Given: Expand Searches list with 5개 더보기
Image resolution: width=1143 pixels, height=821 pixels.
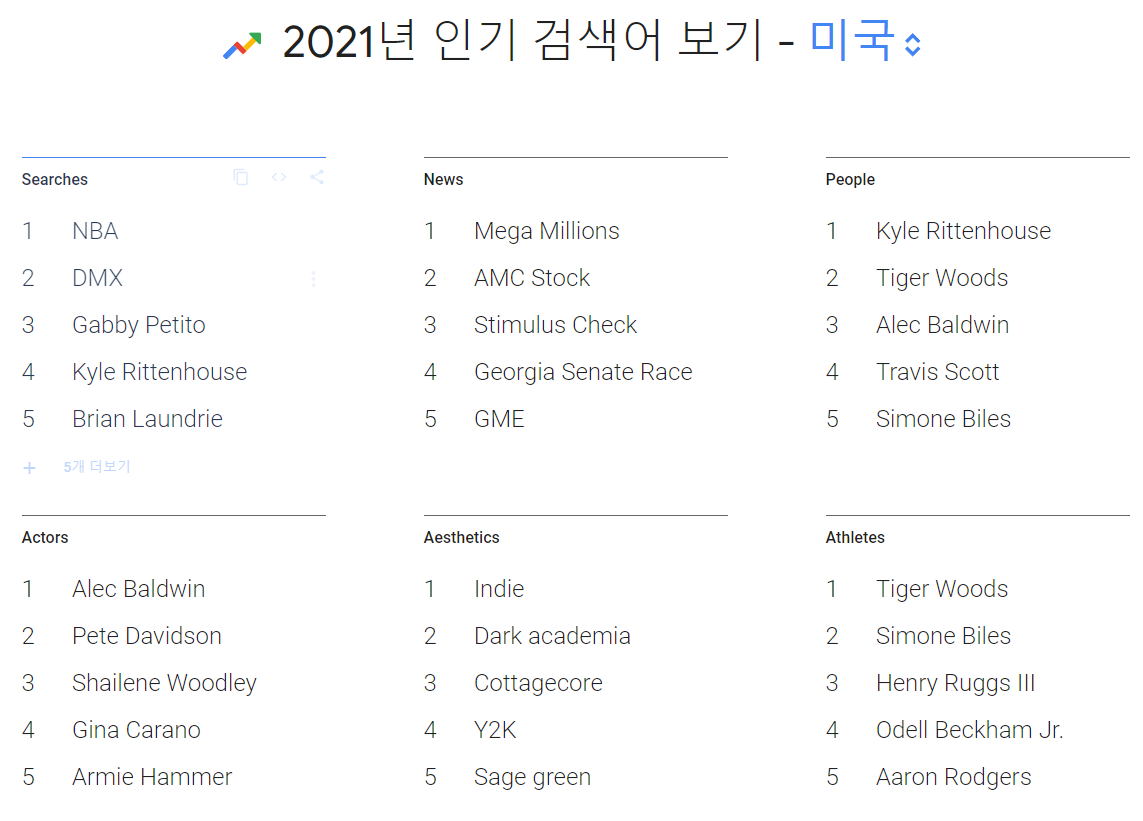Looking at the screenshot, I should (97, 467).
